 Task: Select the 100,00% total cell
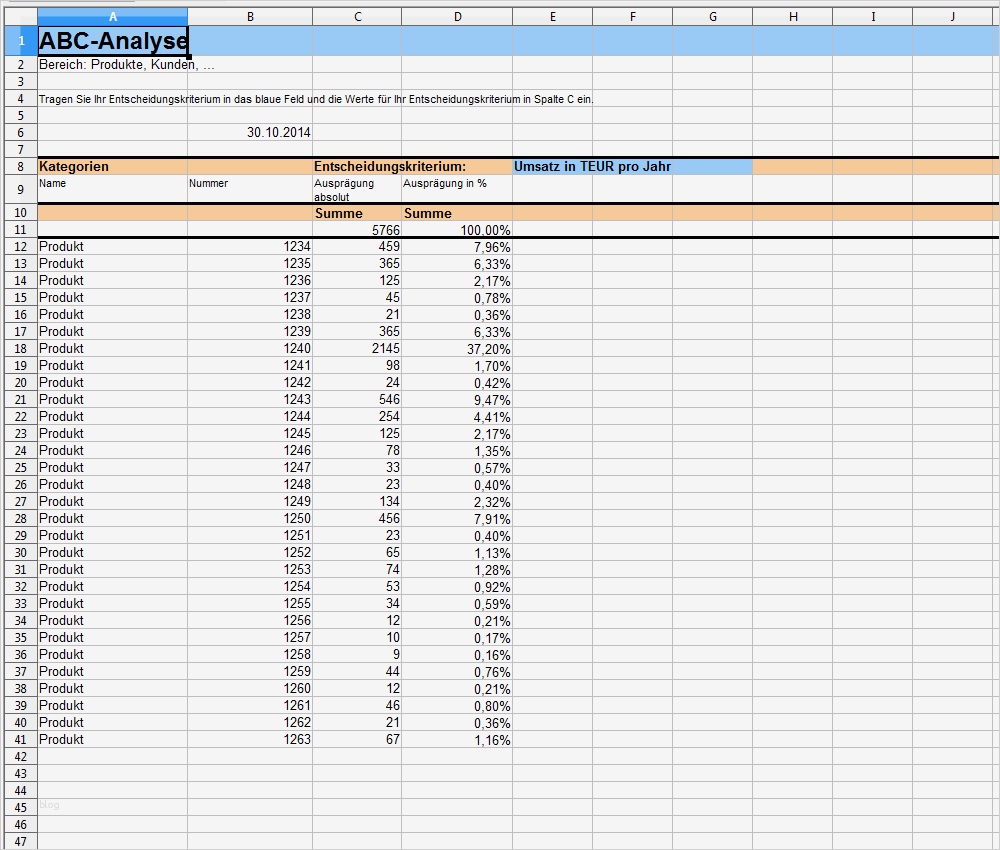(x=457, y=230)
